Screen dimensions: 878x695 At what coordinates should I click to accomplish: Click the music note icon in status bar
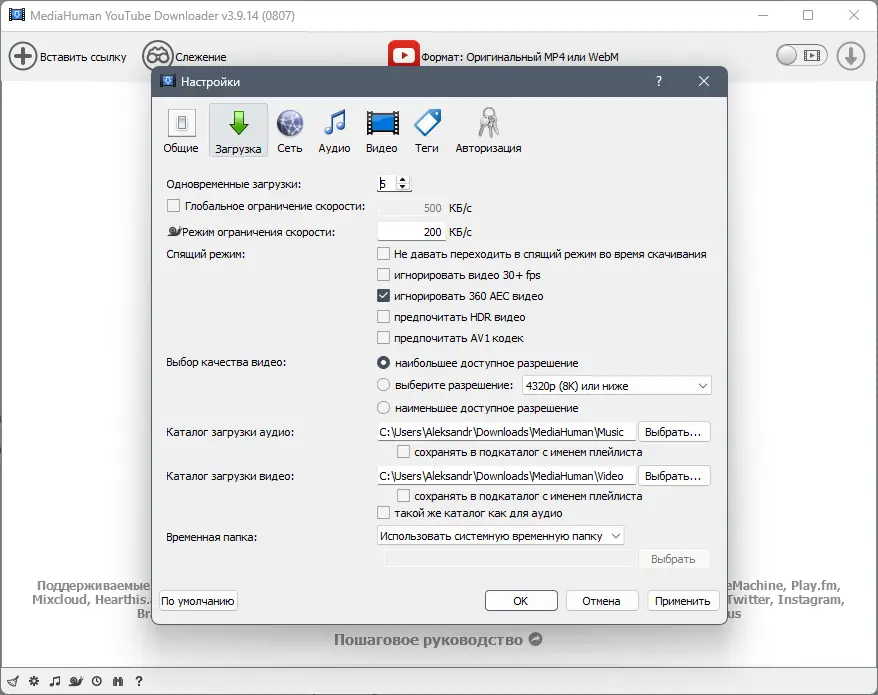pos(55,681)
